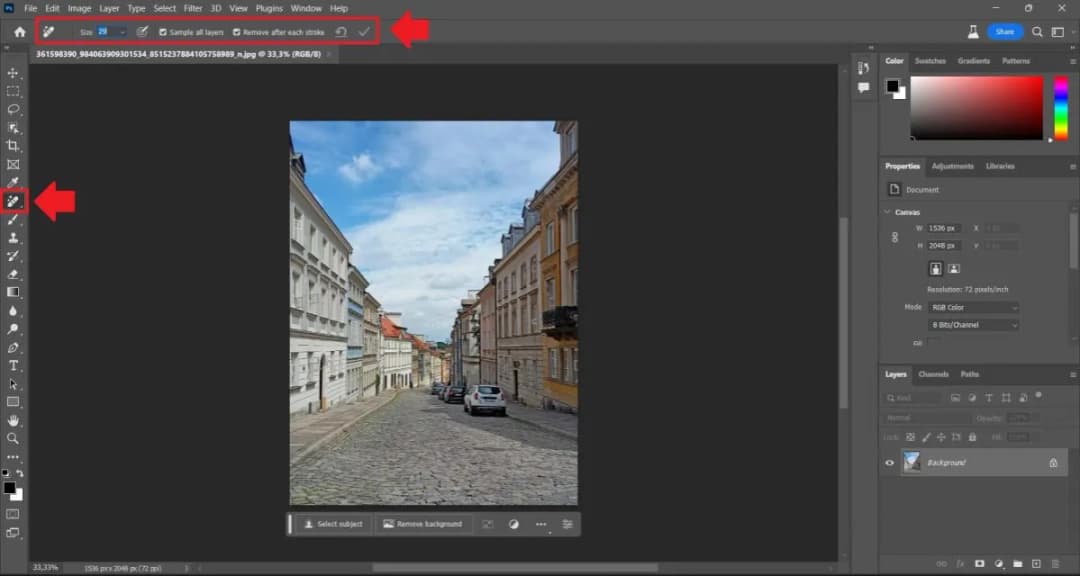Open the Size dropdown in the options bar

[x=122, y=31]
